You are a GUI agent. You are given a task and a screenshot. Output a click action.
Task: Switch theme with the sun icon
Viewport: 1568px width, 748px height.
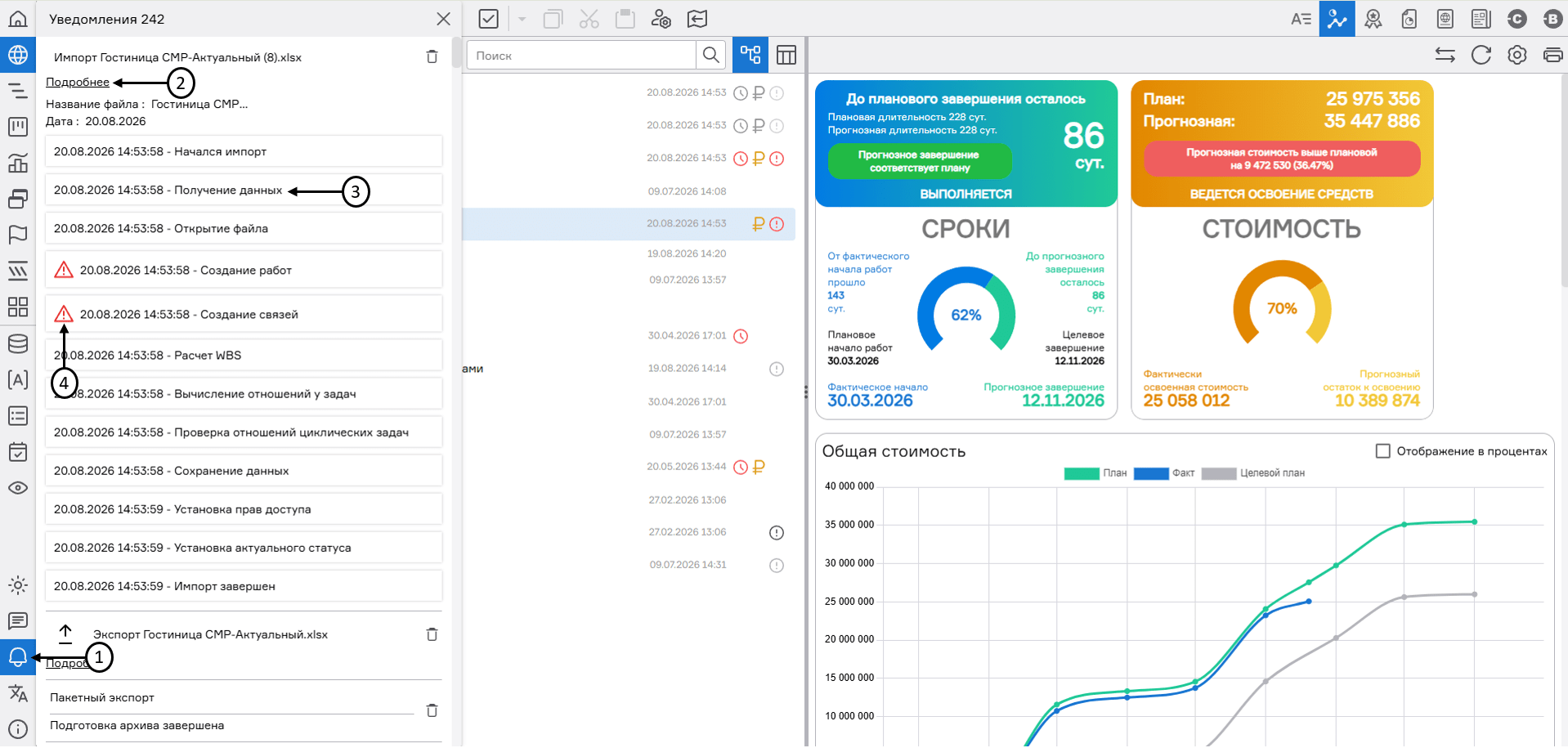(x=18, y=585)
